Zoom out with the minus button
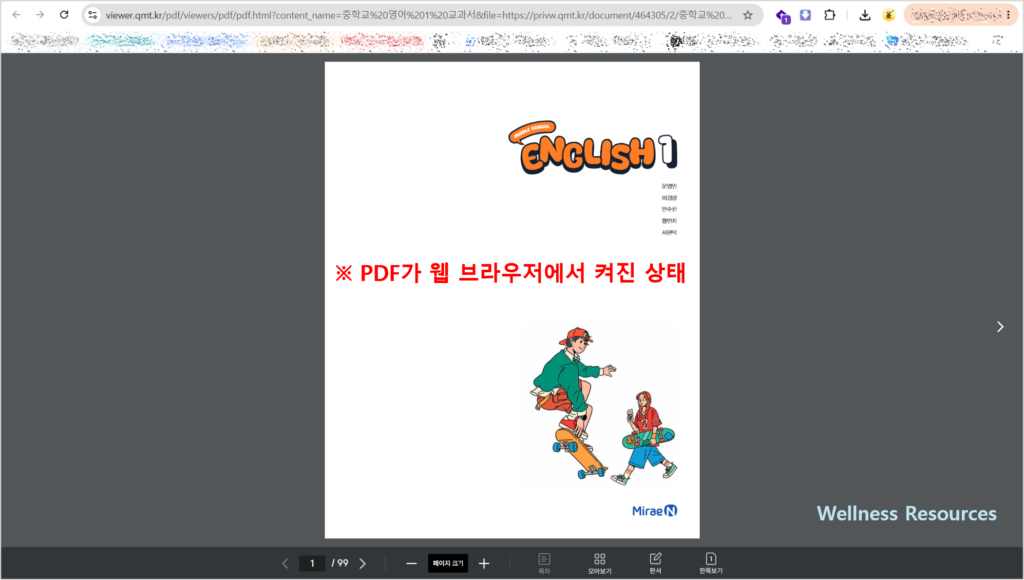 [x=411, y=563]
